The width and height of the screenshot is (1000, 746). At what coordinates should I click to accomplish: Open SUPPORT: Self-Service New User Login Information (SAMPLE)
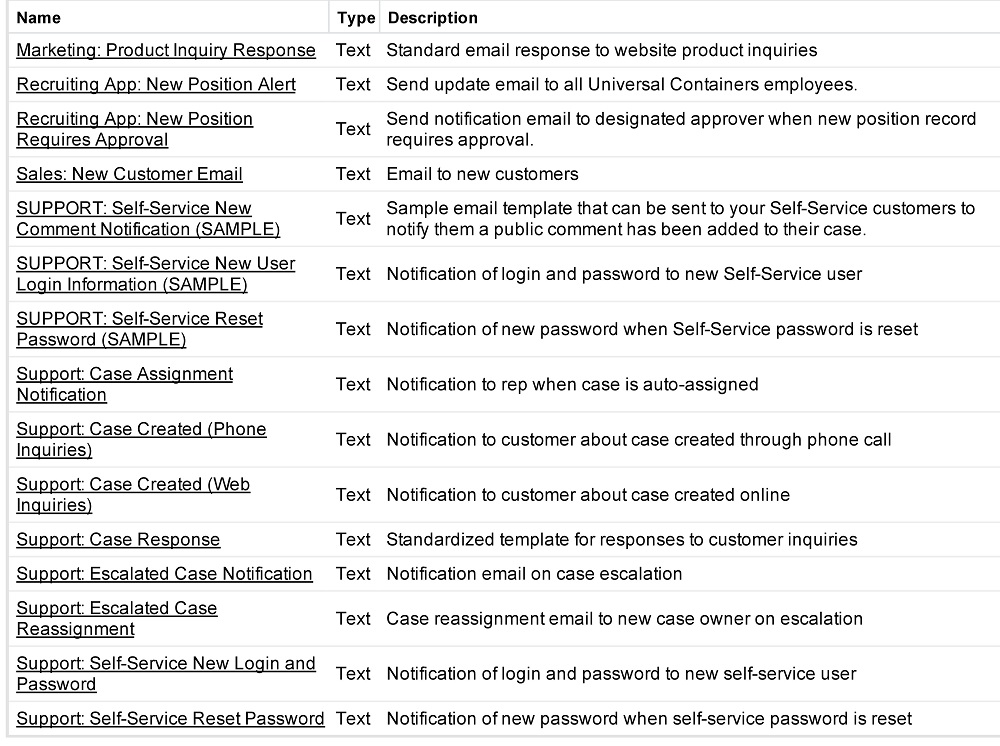[155, 273]
